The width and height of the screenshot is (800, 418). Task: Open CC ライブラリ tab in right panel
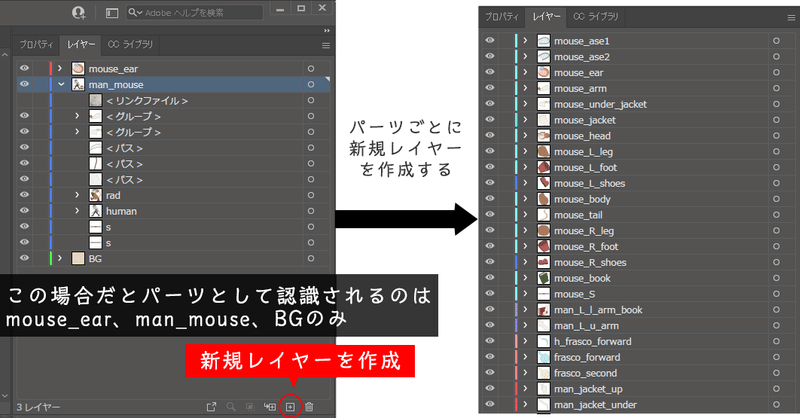(x=595, y=17)
